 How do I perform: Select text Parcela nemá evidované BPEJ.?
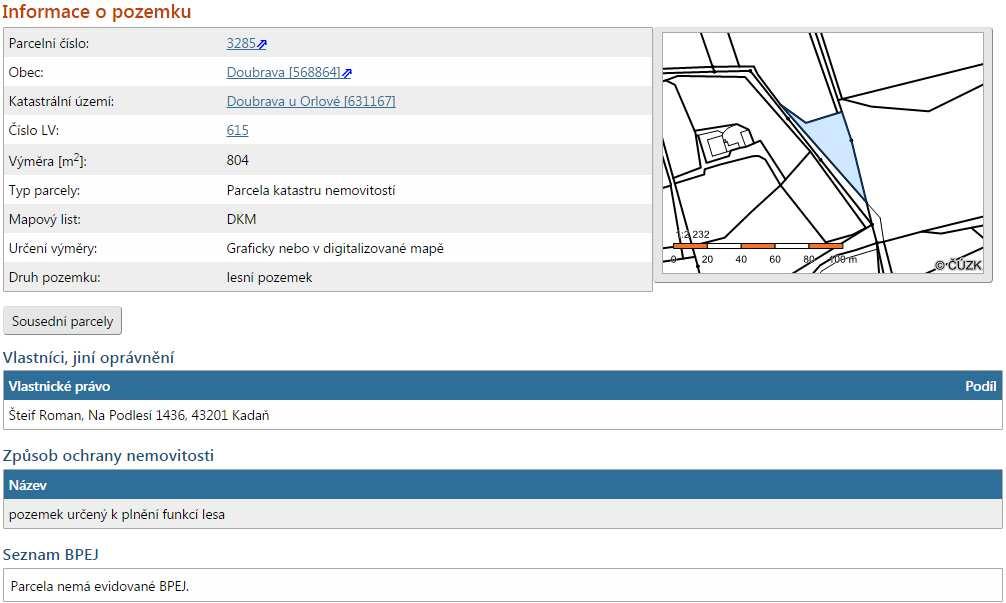[x=99, y=586]
